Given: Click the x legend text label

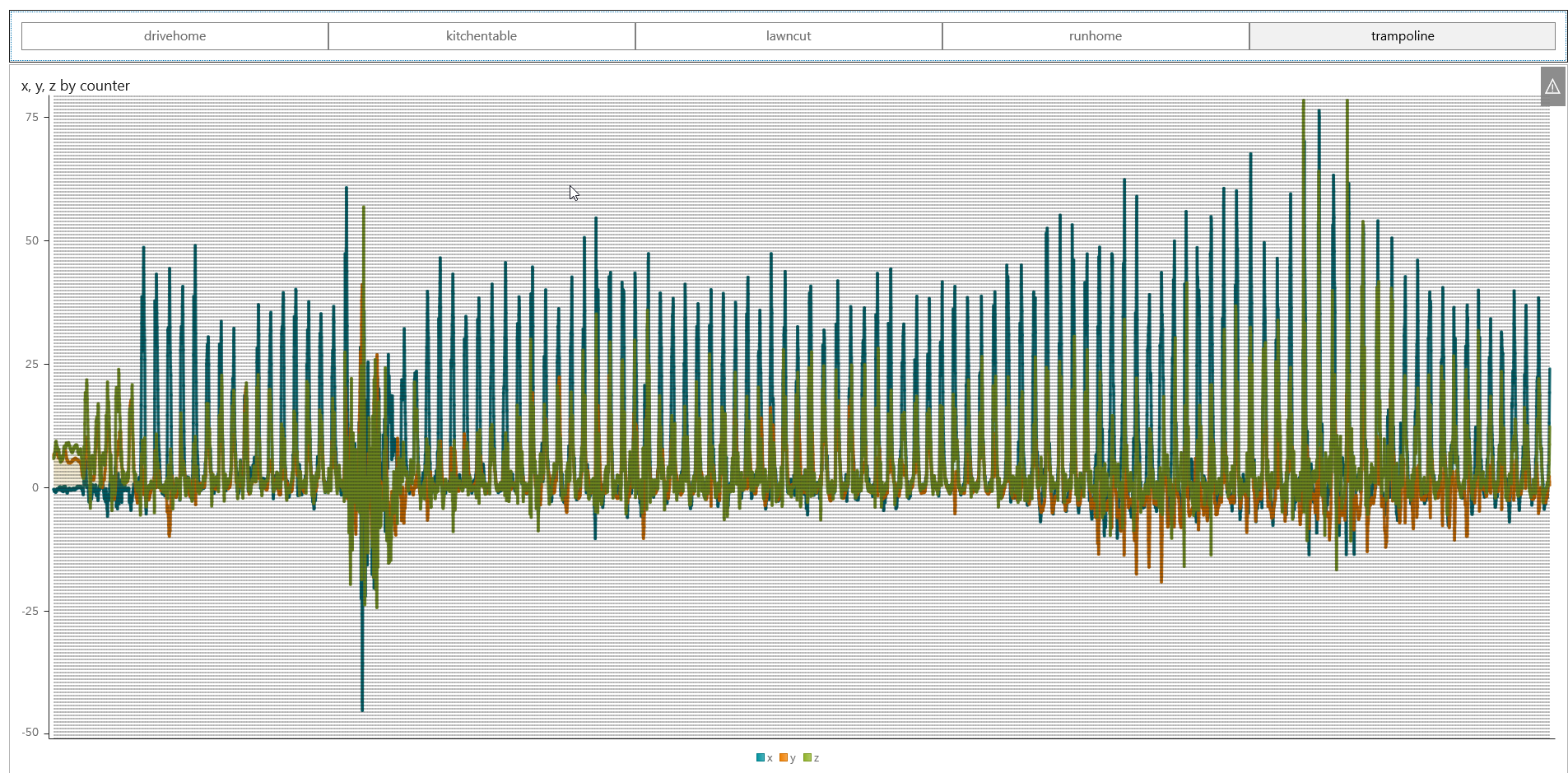Looking at the screenshot, I should point(770,758).
